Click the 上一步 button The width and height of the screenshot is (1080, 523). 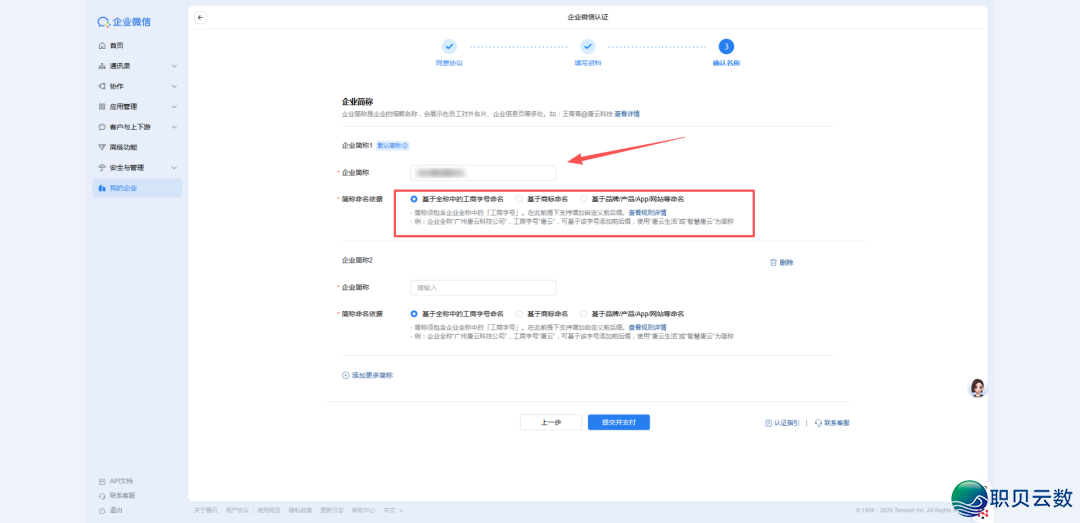(550, 422)
